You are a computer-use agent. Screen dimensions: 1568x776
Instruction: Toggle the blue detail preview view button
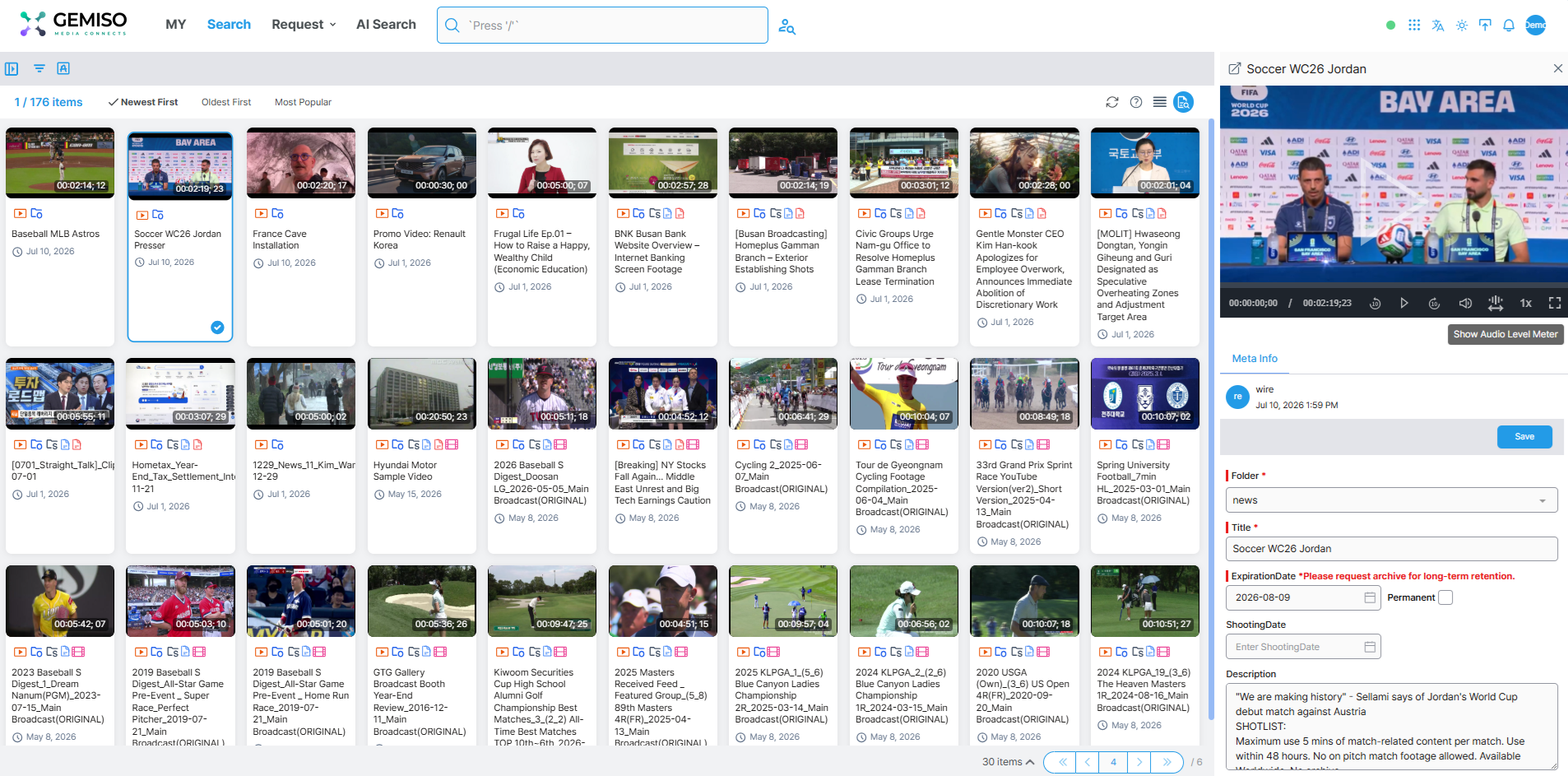coord(1183,102)
